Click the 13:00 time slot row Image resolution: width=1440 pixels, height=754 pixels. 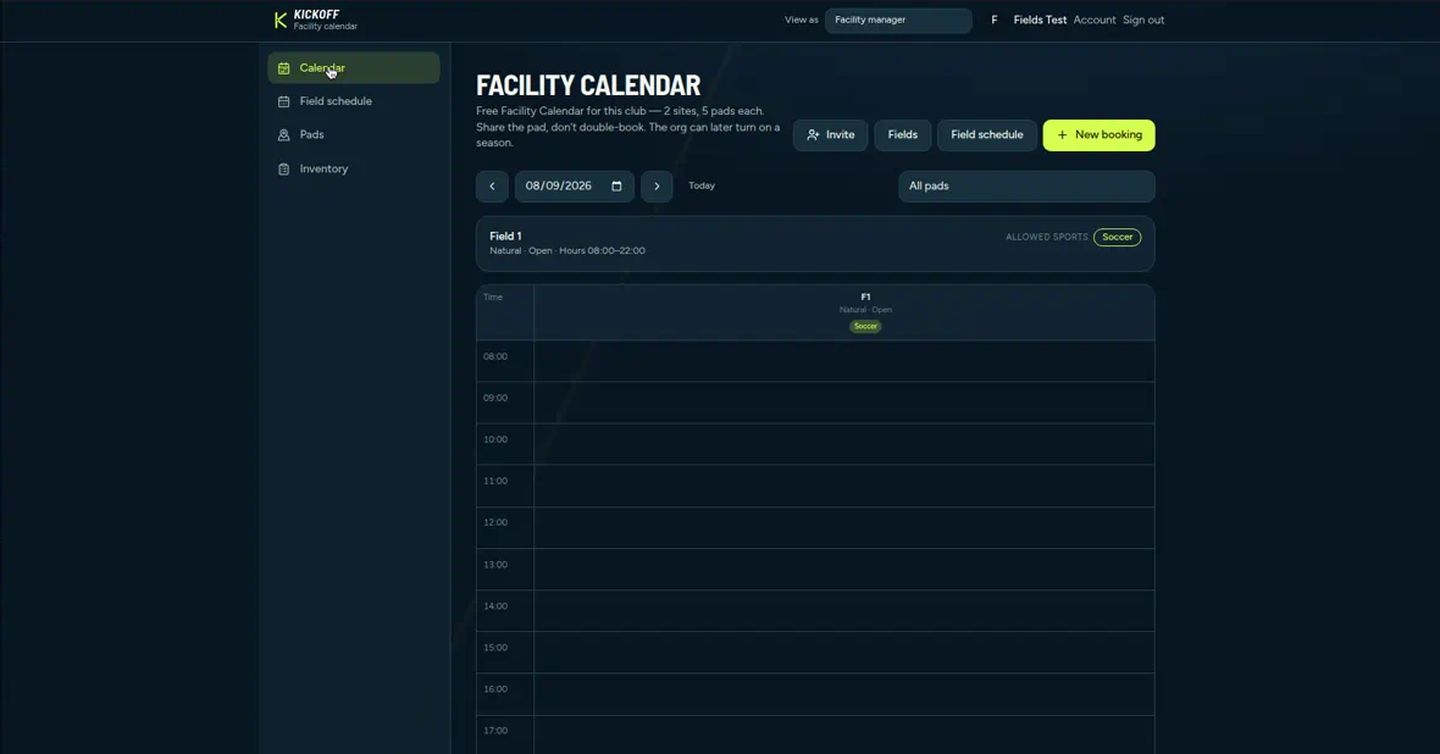pyautogui.click(x=815, y=569)
